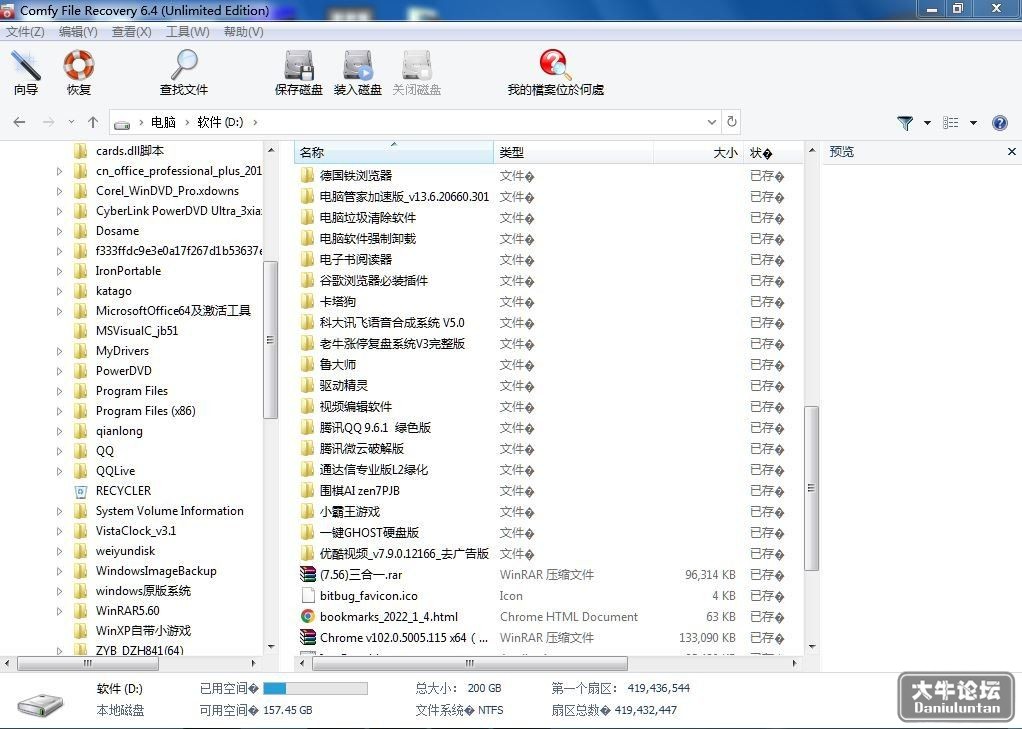Click 软件 (D:) breadcrumb segment
The width and height of the screenshot is (1022, 729).
tap(220, 122)
